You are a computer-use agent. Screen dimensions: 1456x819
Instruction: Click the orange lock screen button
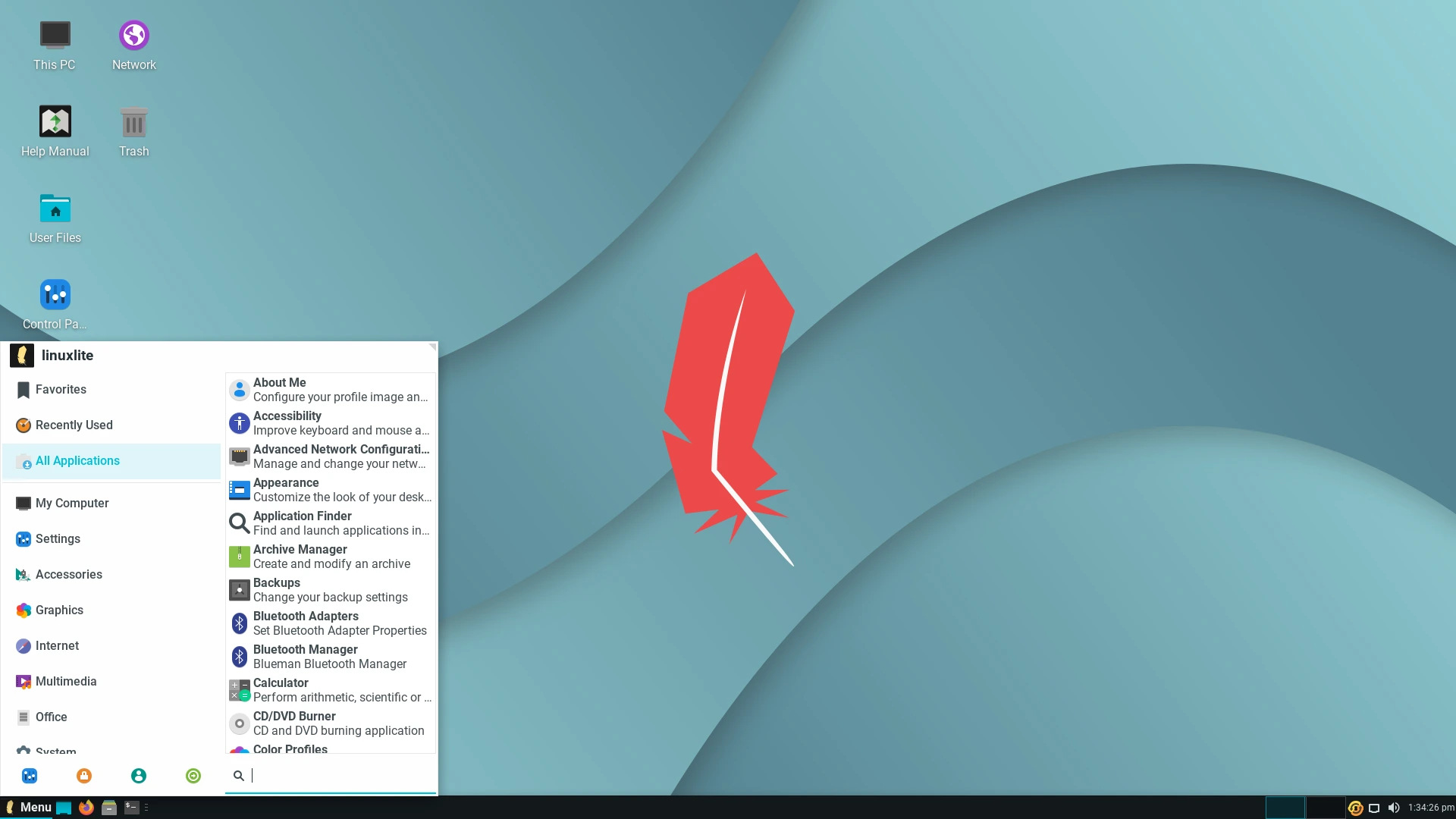point(84,776)
